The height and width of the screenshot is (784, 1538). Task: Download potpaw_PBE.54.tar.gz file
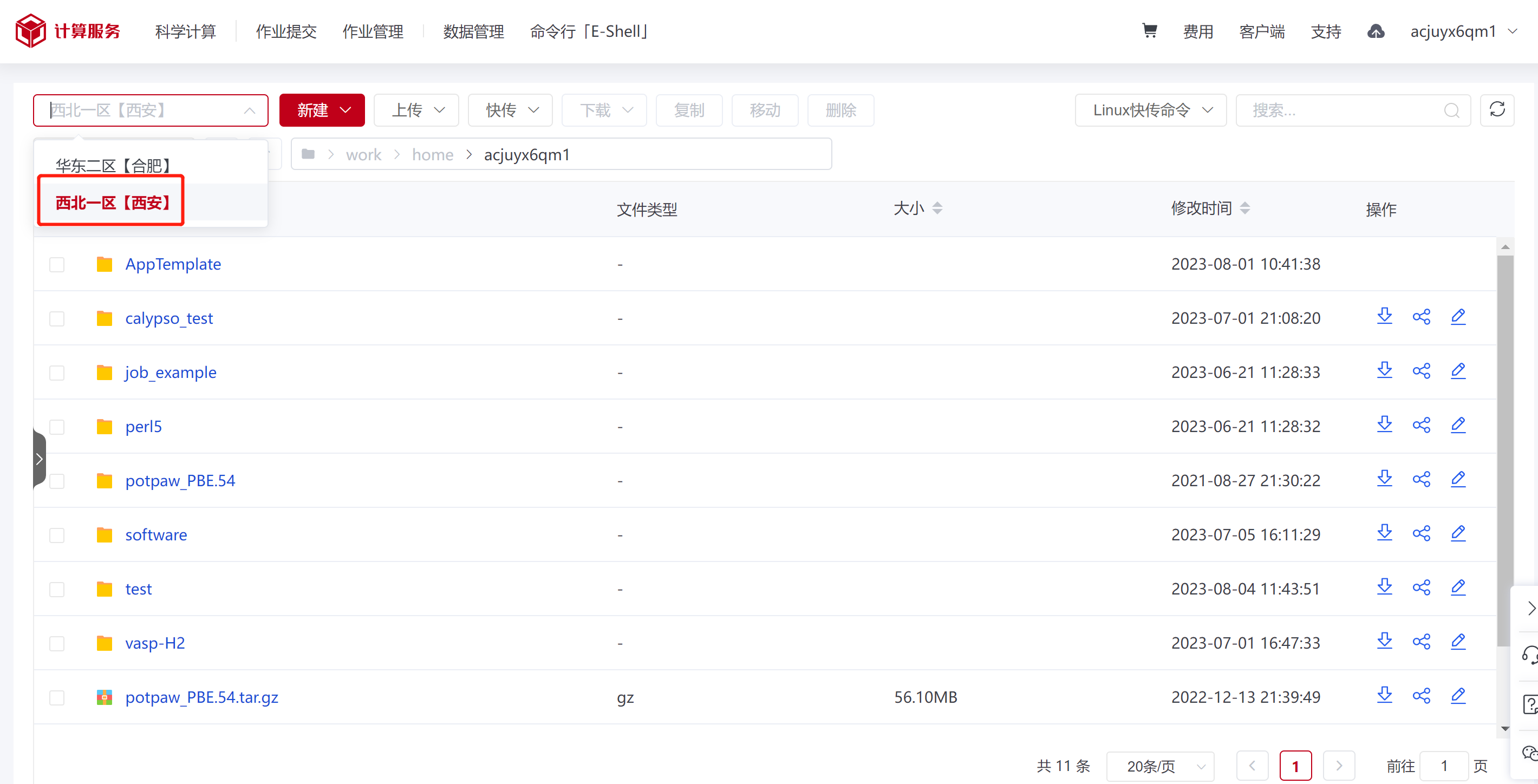(1385, 696)
